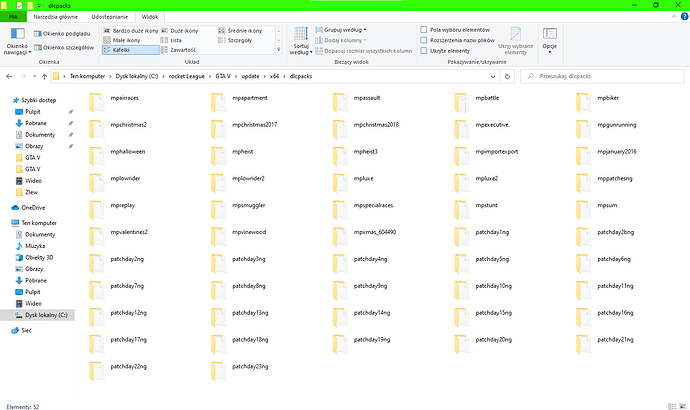Click update in address breadcrumb
Viewport: 690px width, 410px height.
coord(250,77)
